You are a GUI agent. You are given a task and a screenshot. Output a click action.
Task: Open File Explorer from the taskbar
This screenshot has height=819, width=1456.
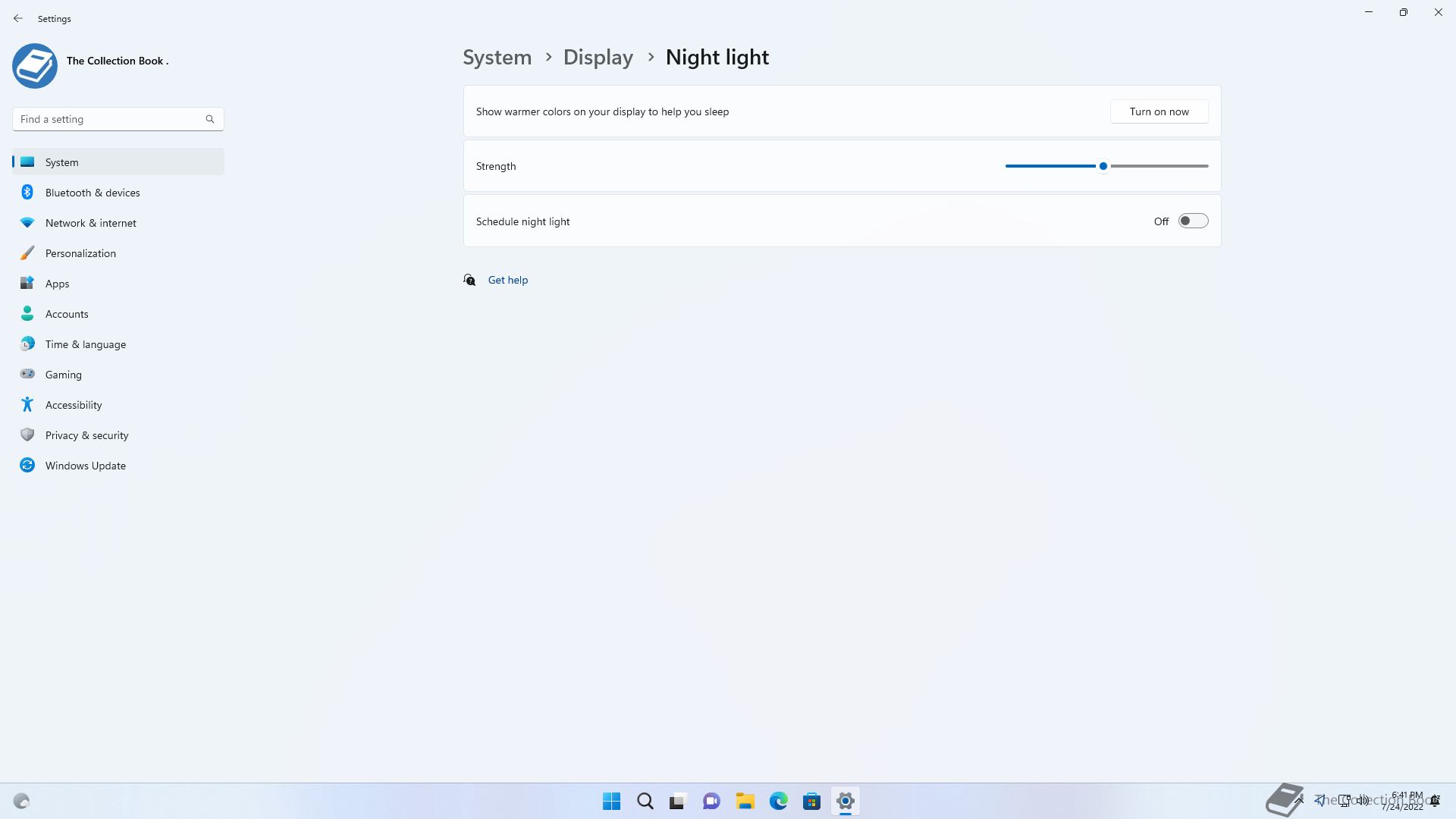(x=745, y=801)
